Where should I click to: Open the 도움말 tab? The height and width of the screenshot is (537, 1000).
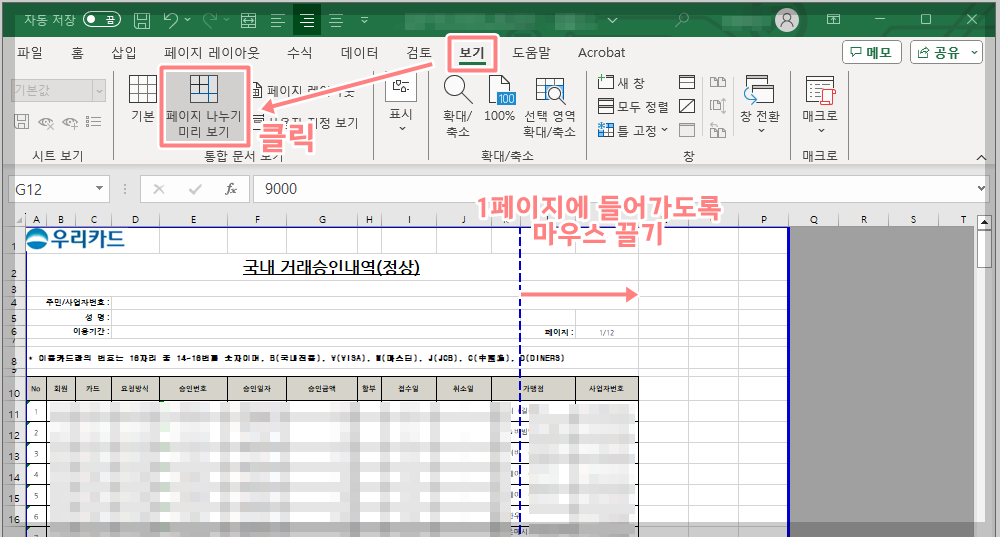tap(532, 52)
